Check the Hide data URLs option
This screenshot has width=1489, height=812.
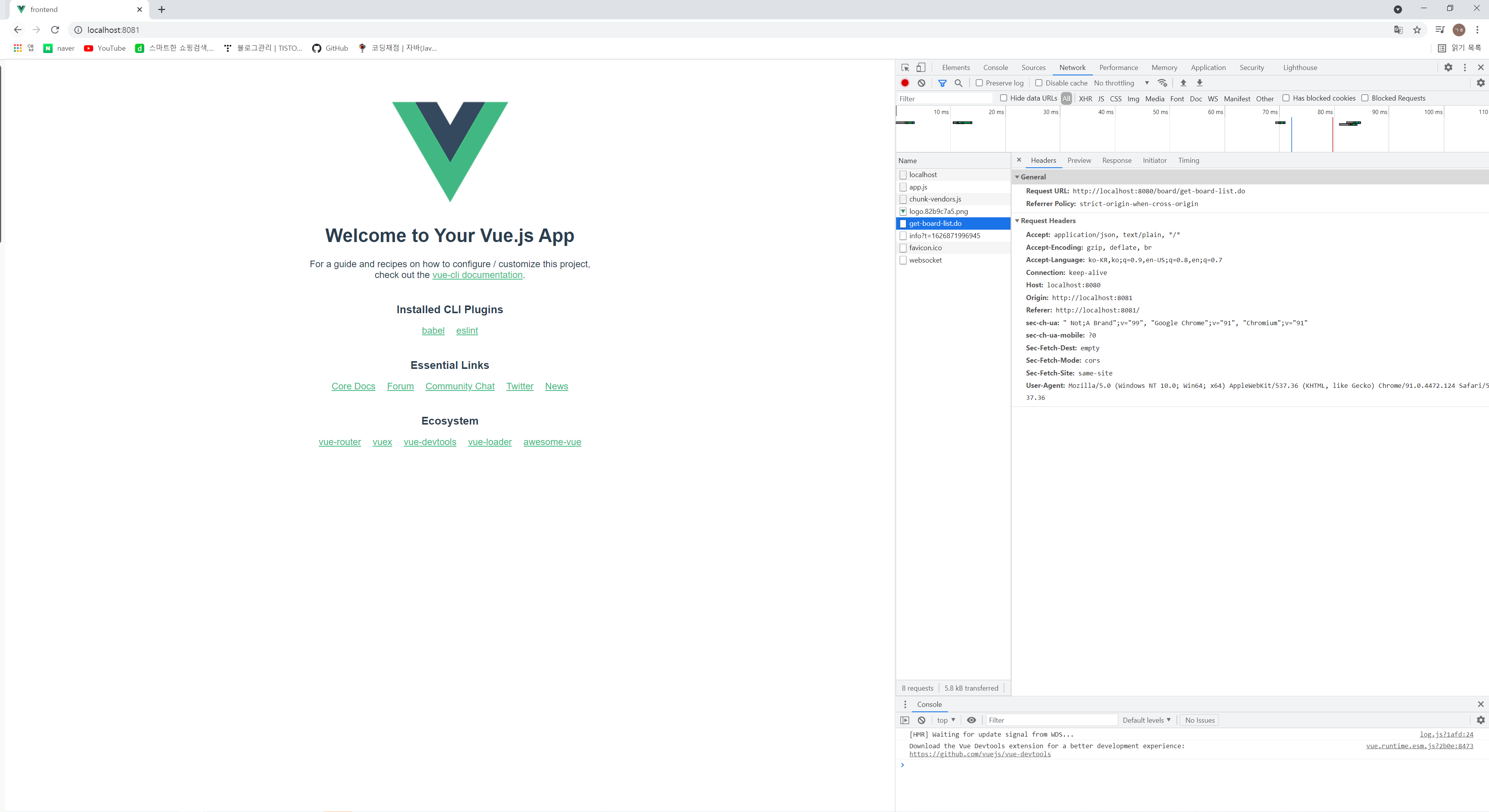(1004, 98)
